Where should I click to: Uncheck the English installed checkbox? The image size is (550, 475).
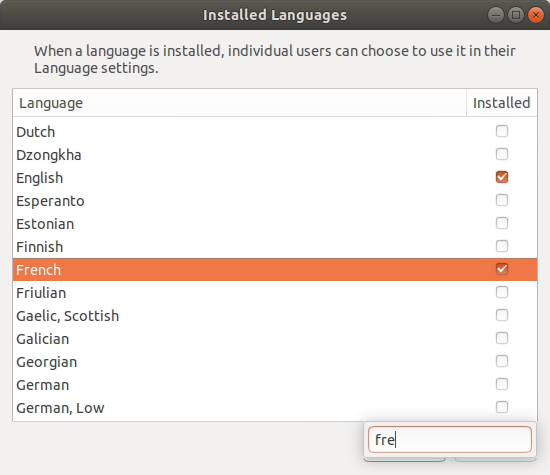(502, 177)
